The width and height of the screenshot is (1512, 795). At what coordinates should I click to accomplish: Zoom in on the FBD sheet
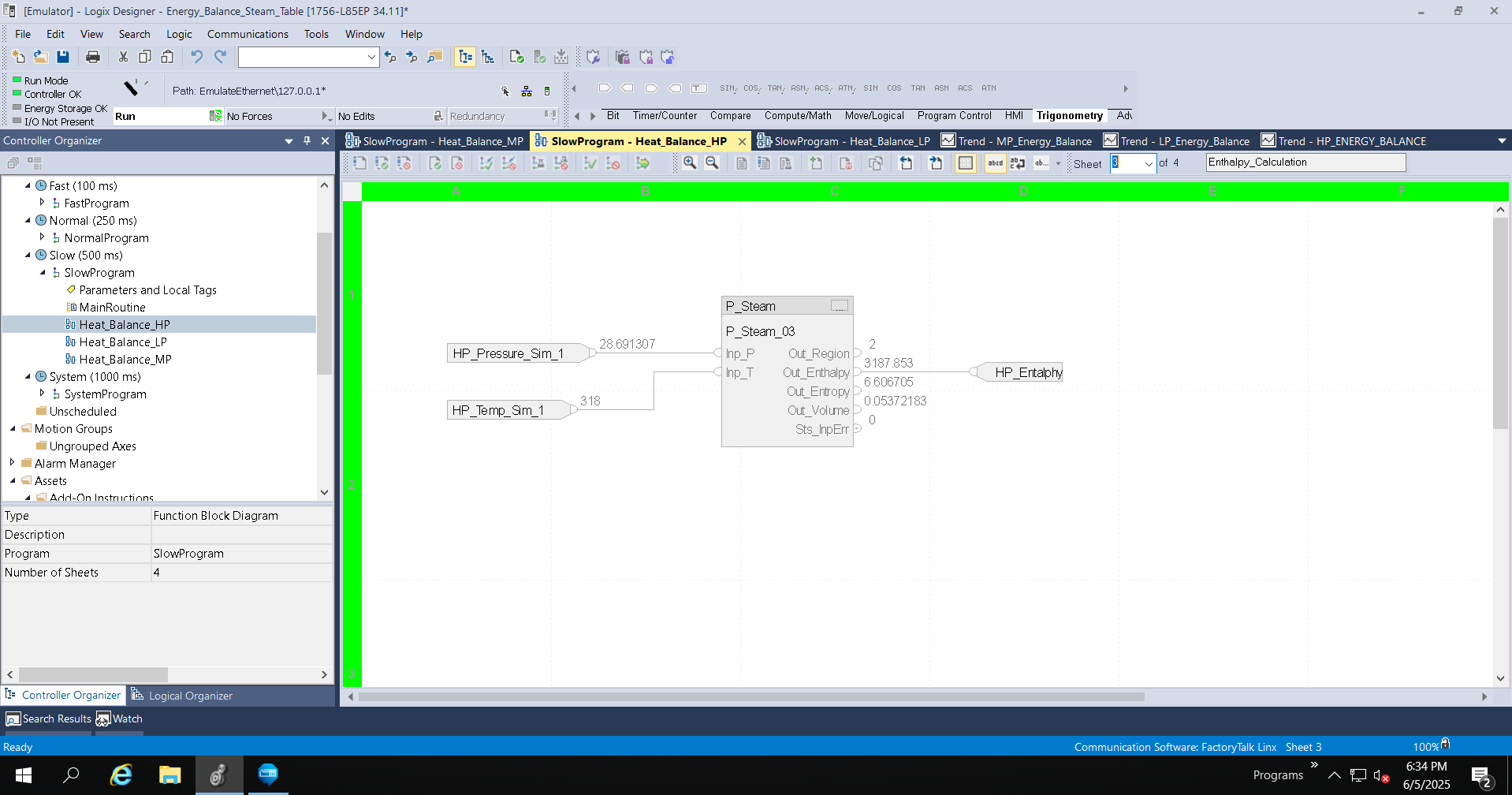[690, 163]
